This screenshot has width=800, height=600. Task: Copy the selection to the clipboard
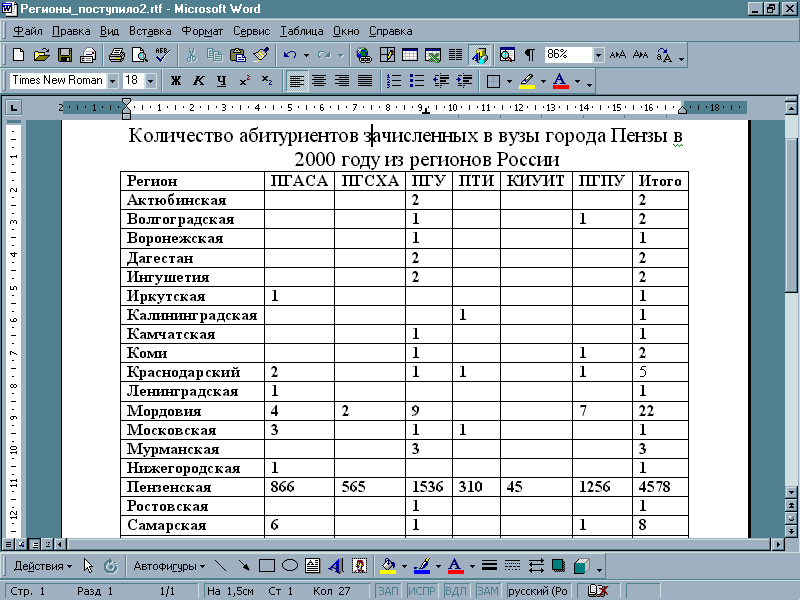[215, 55]
